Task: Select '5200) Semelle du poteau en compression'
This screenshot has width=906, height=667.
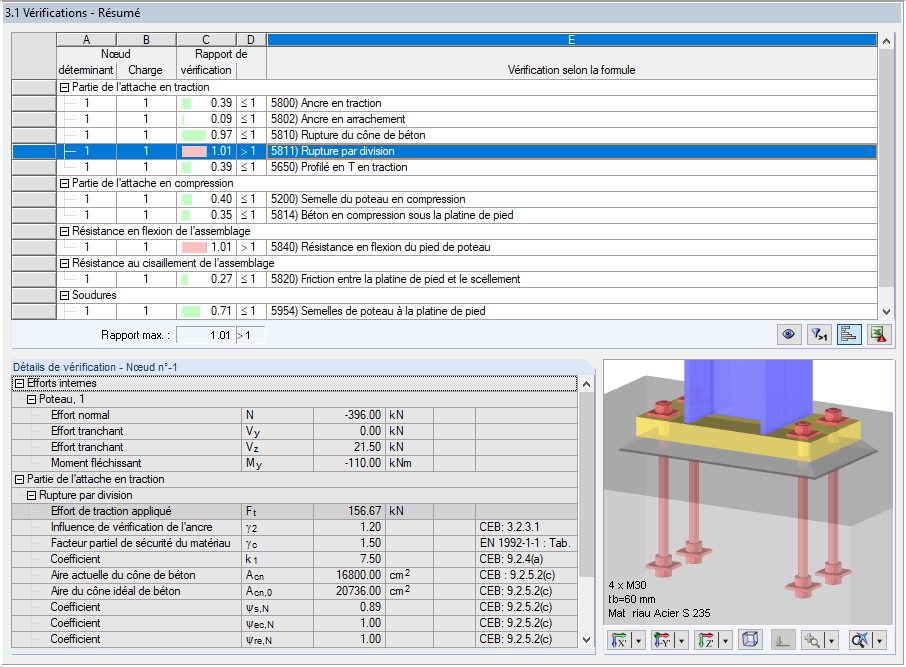Action: click(x=444, y=199)
